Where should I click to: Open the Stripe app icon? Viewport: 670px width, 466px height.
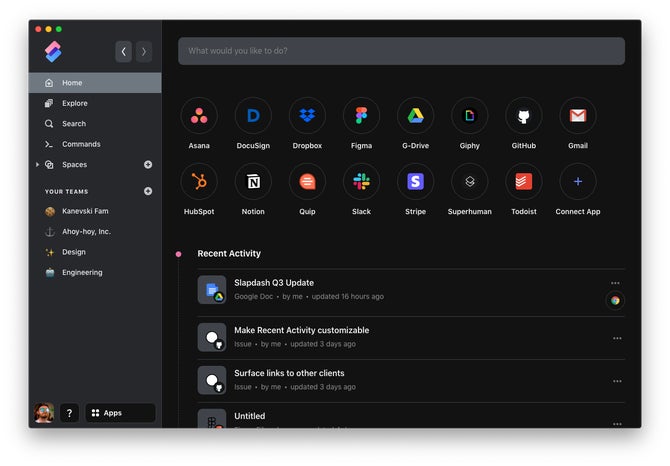415,182
